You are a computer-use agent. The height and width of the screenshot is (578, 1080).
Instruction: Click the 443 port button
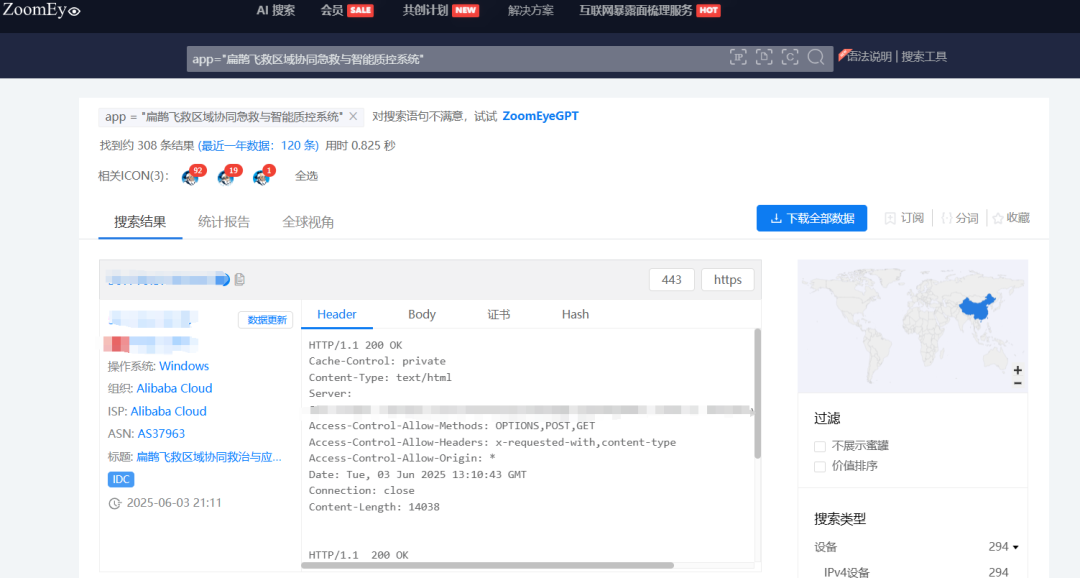[672, 280]
